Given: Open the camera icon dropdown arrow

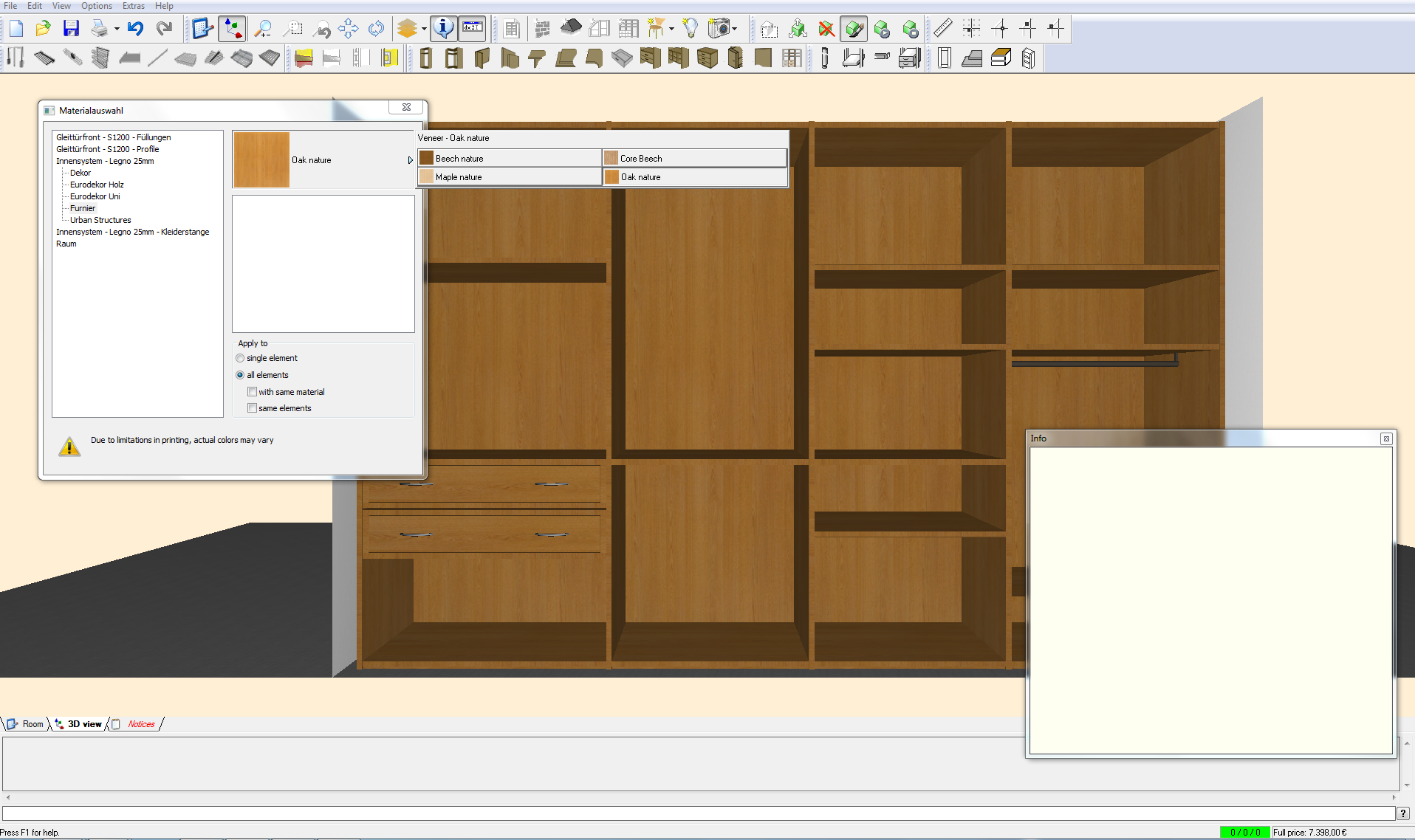Looking at the screenshot, I should (x=734, y=30).
